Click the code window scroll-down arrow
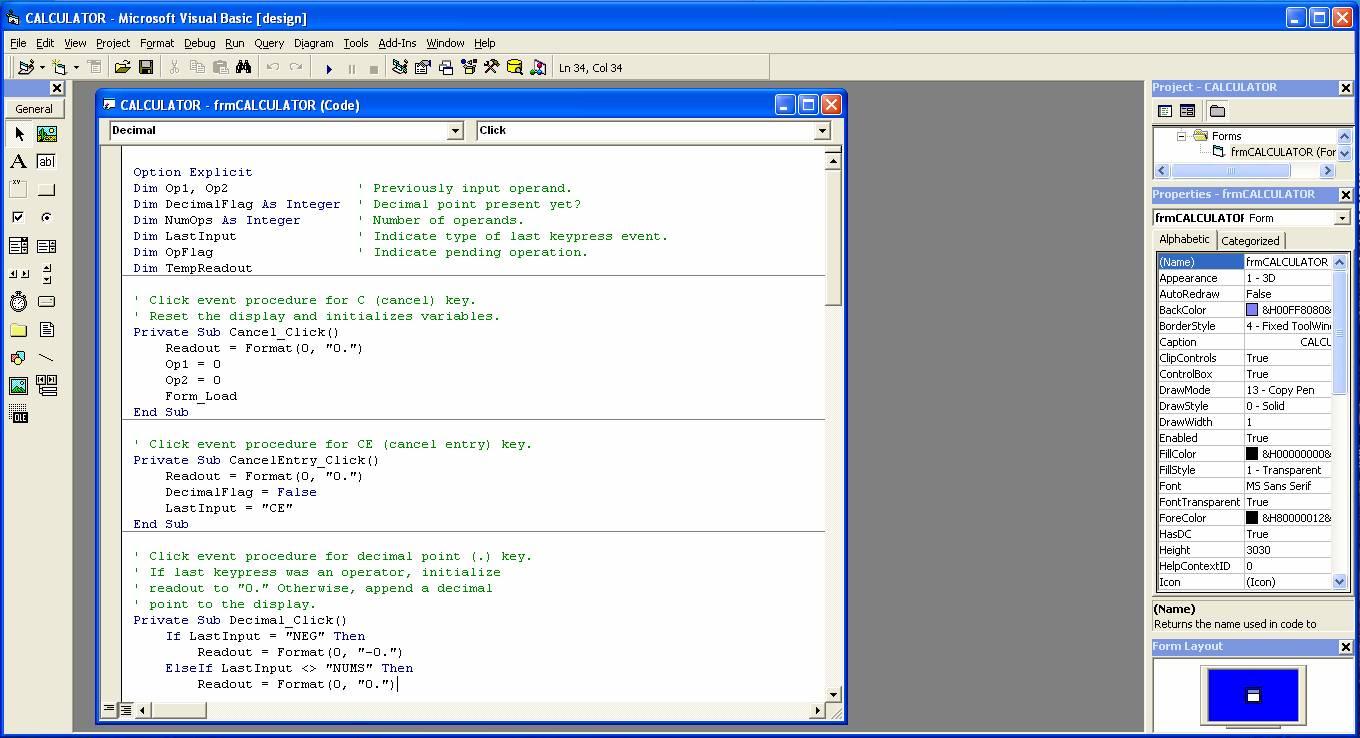Screen dimensions: 1360x738 [832, 694]
